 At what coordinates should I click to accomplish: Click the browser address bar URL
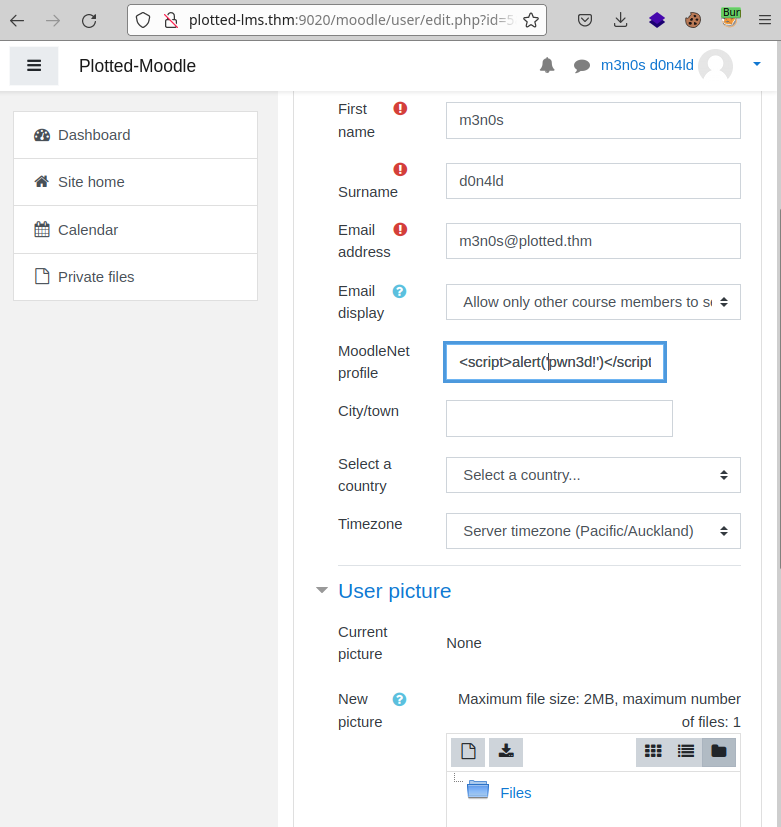(x=351, y=21)
